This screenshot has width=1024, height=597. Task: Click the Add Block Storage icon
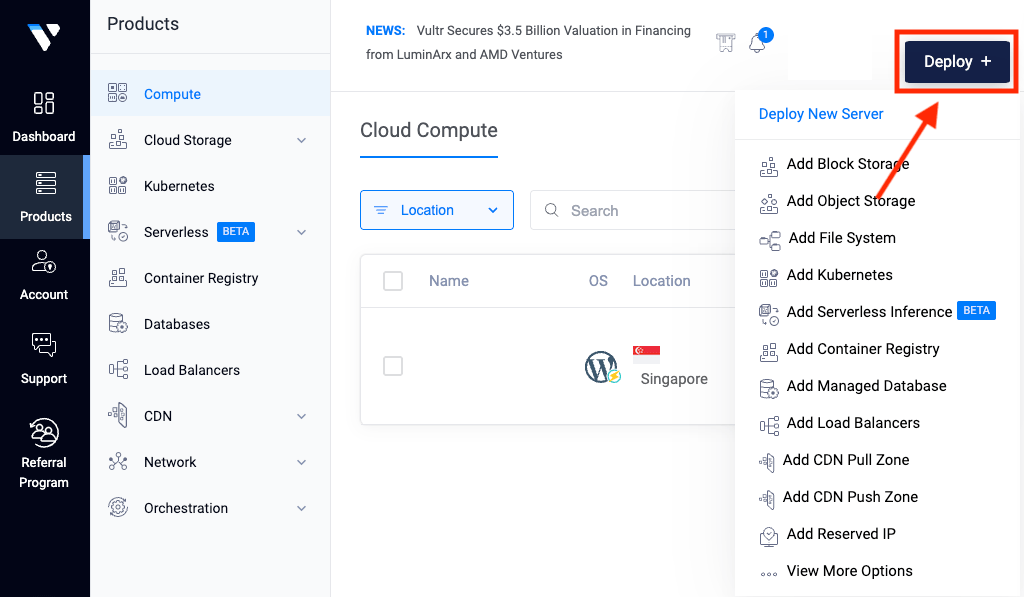tap(769, 166)
